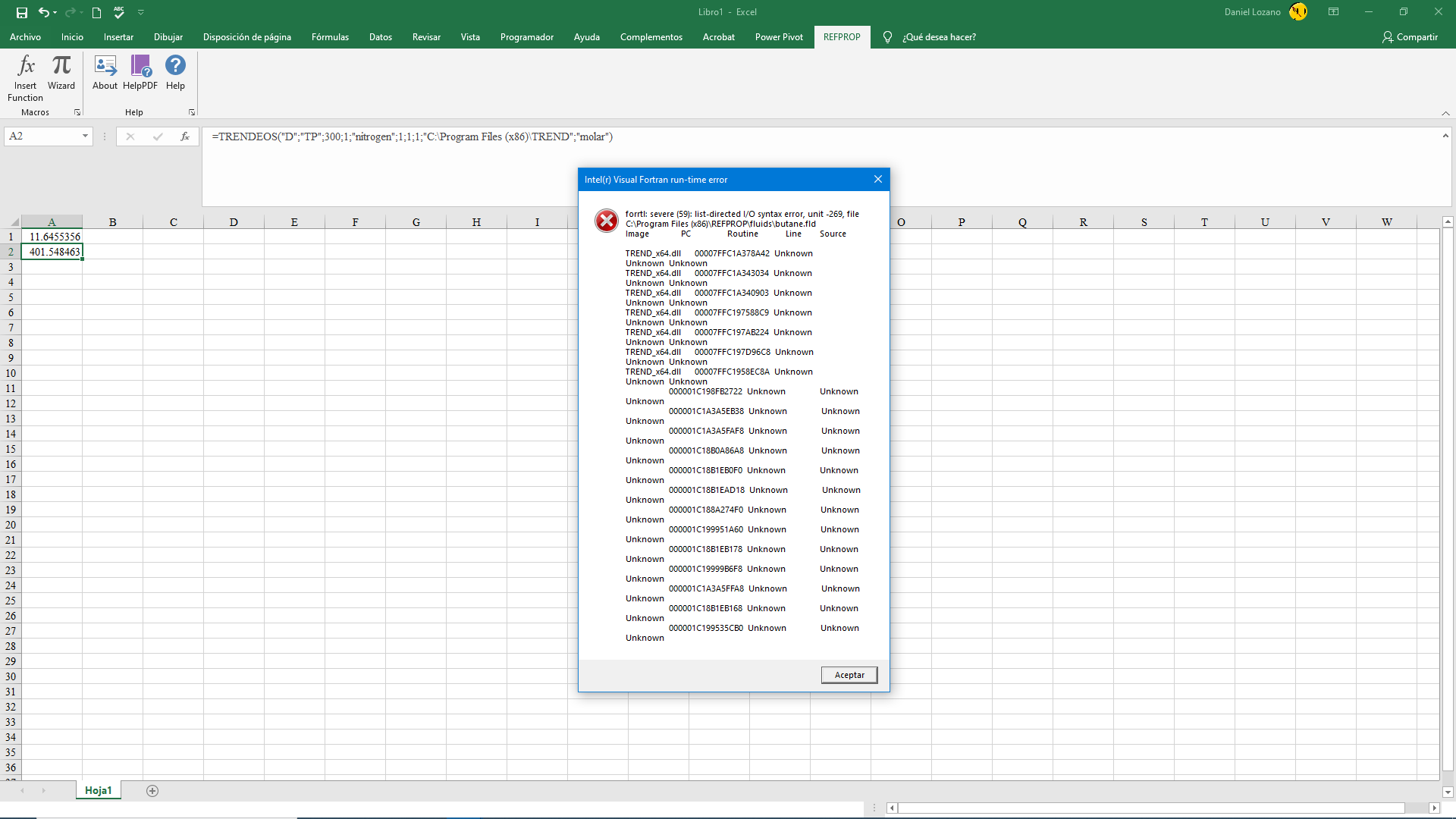Click the Undo arrow in toolbar
Screen dimensions: 1456x819
point(44,12)
